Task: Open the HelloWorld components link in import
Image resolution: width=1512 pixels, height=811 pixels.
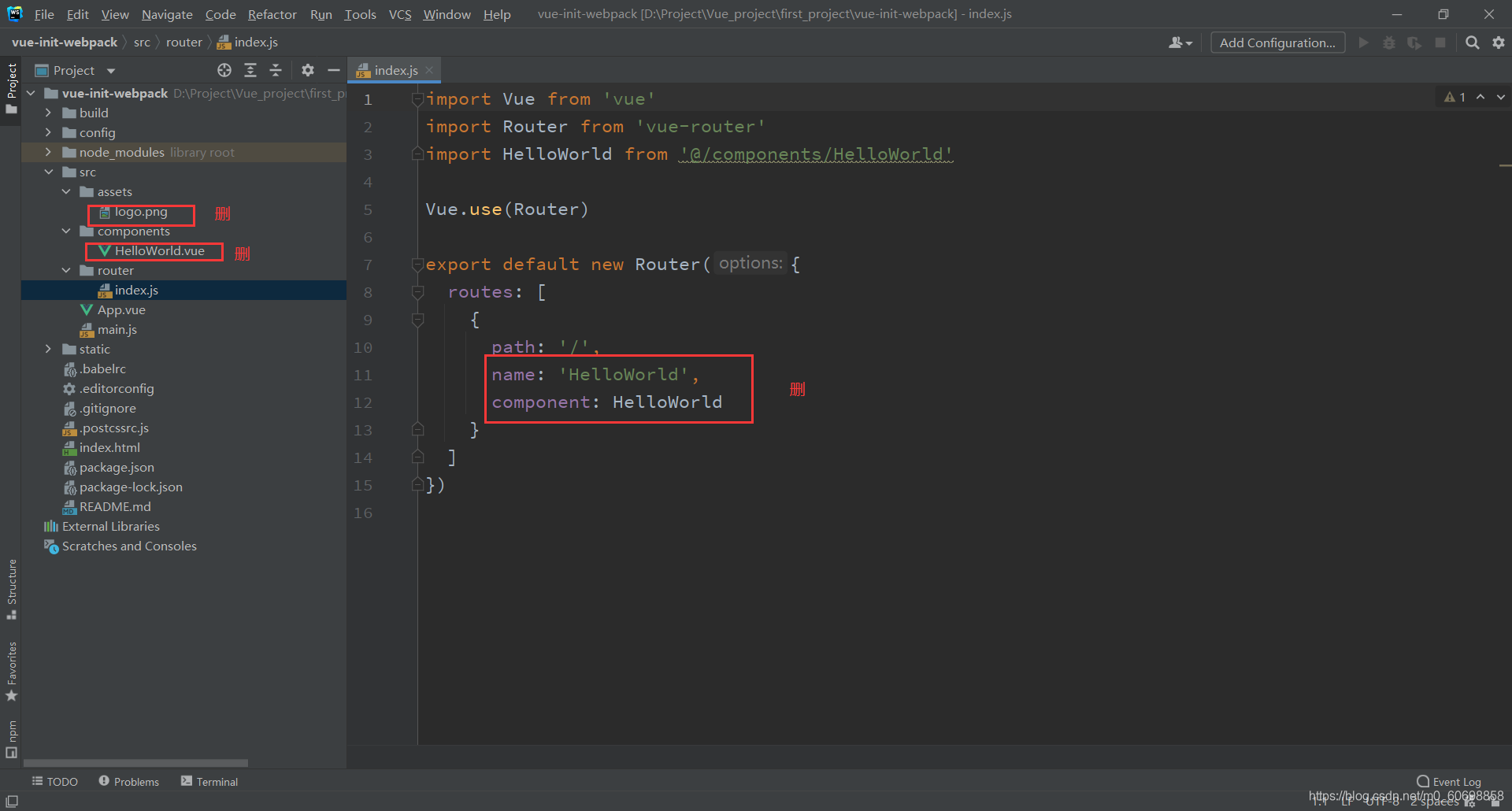Action: point(815,154)
